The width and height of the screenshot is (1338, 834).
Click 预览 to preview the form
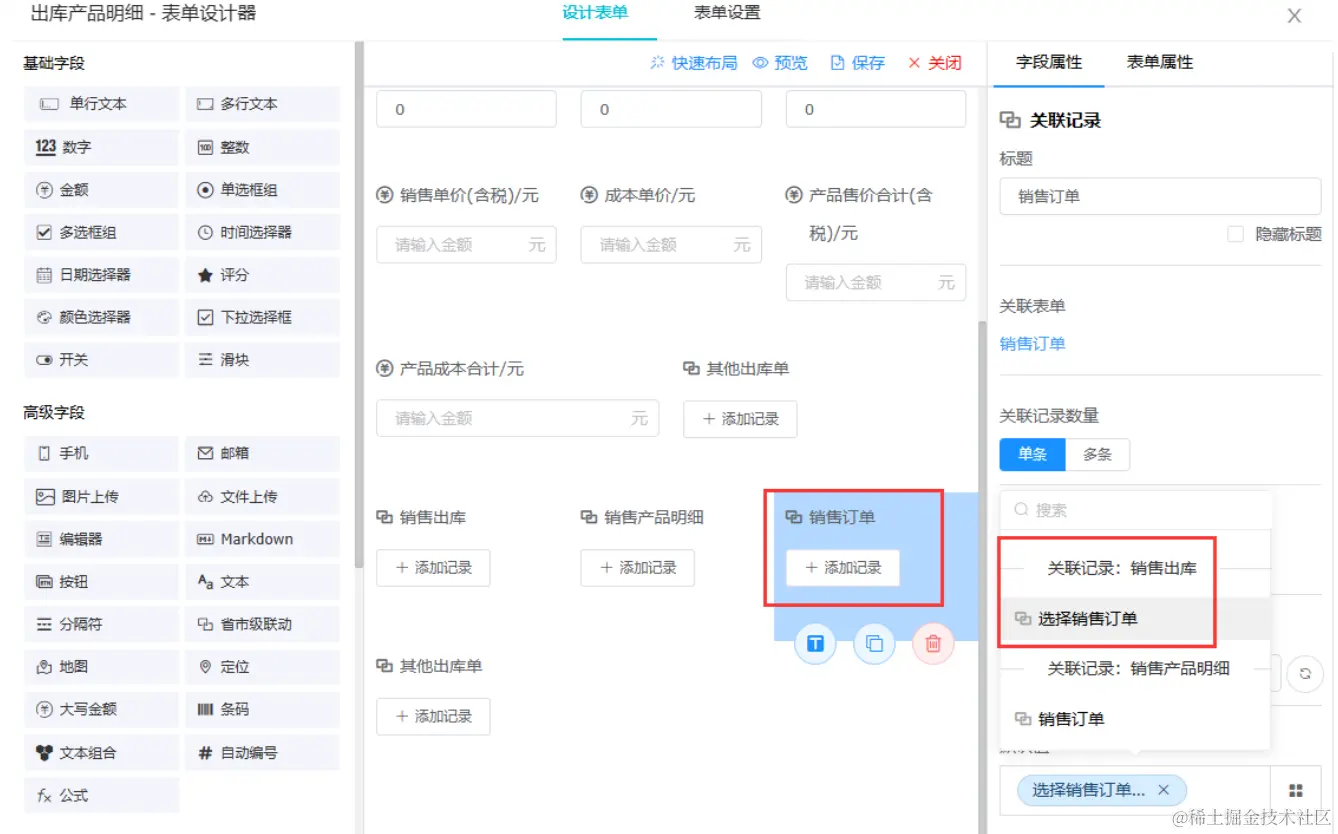tap(780, 63)
